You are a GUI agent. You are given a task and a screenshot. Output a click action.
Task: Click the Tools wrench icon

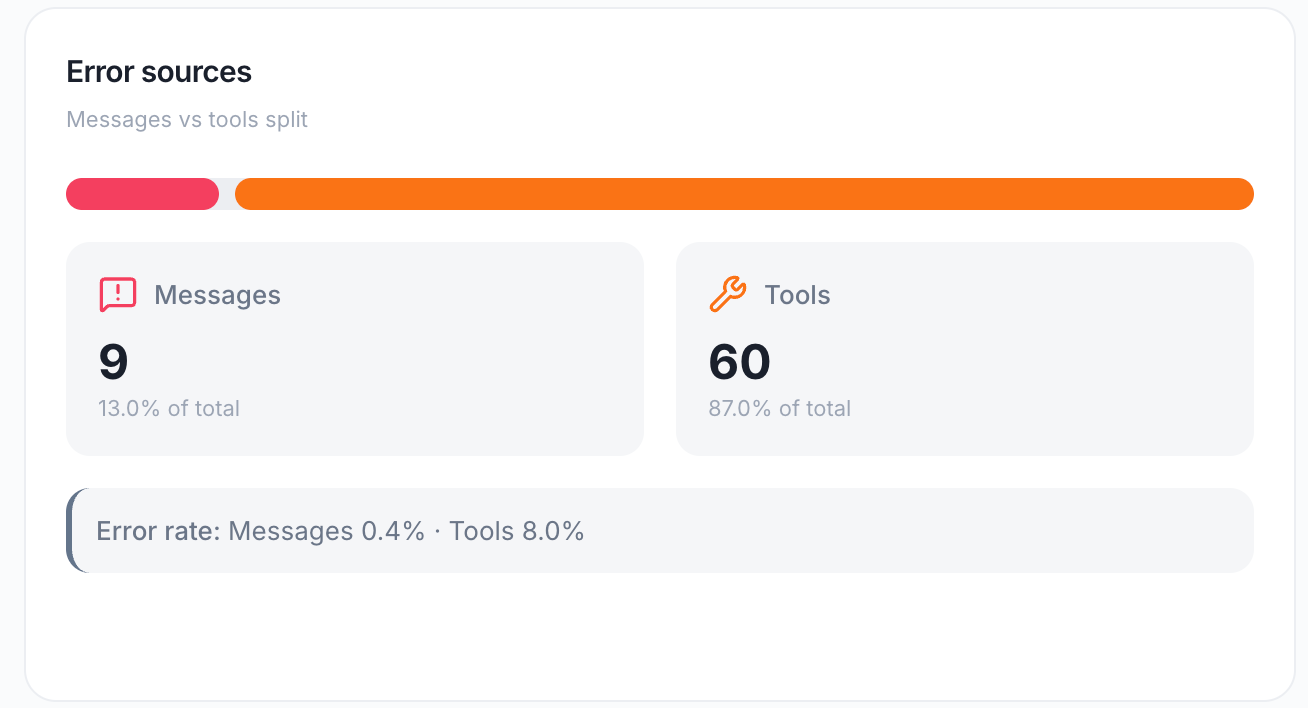tap(728, 295)
